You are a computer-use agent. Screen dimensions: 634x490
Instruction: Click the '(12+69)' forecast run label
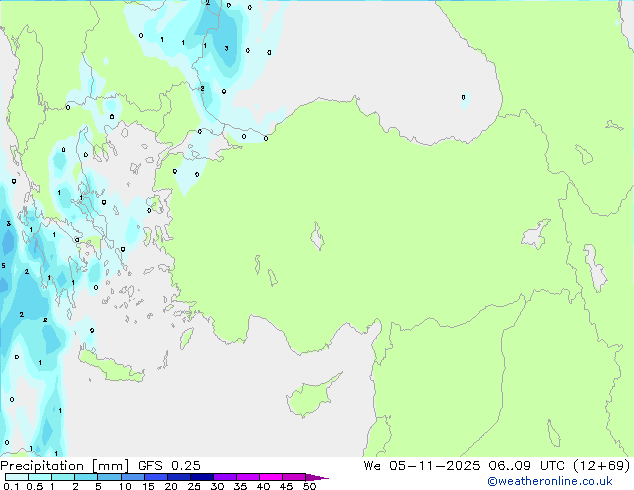(602, 466)
